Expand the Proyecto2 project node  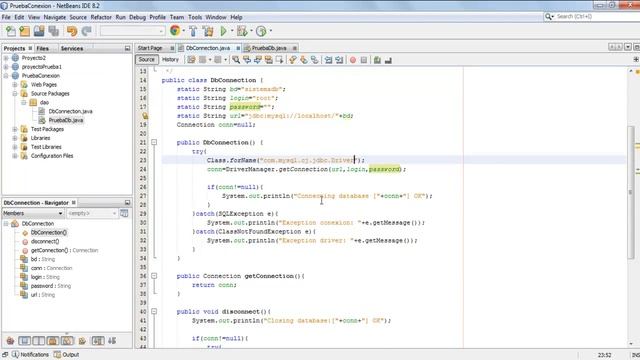tap(6, 58)
